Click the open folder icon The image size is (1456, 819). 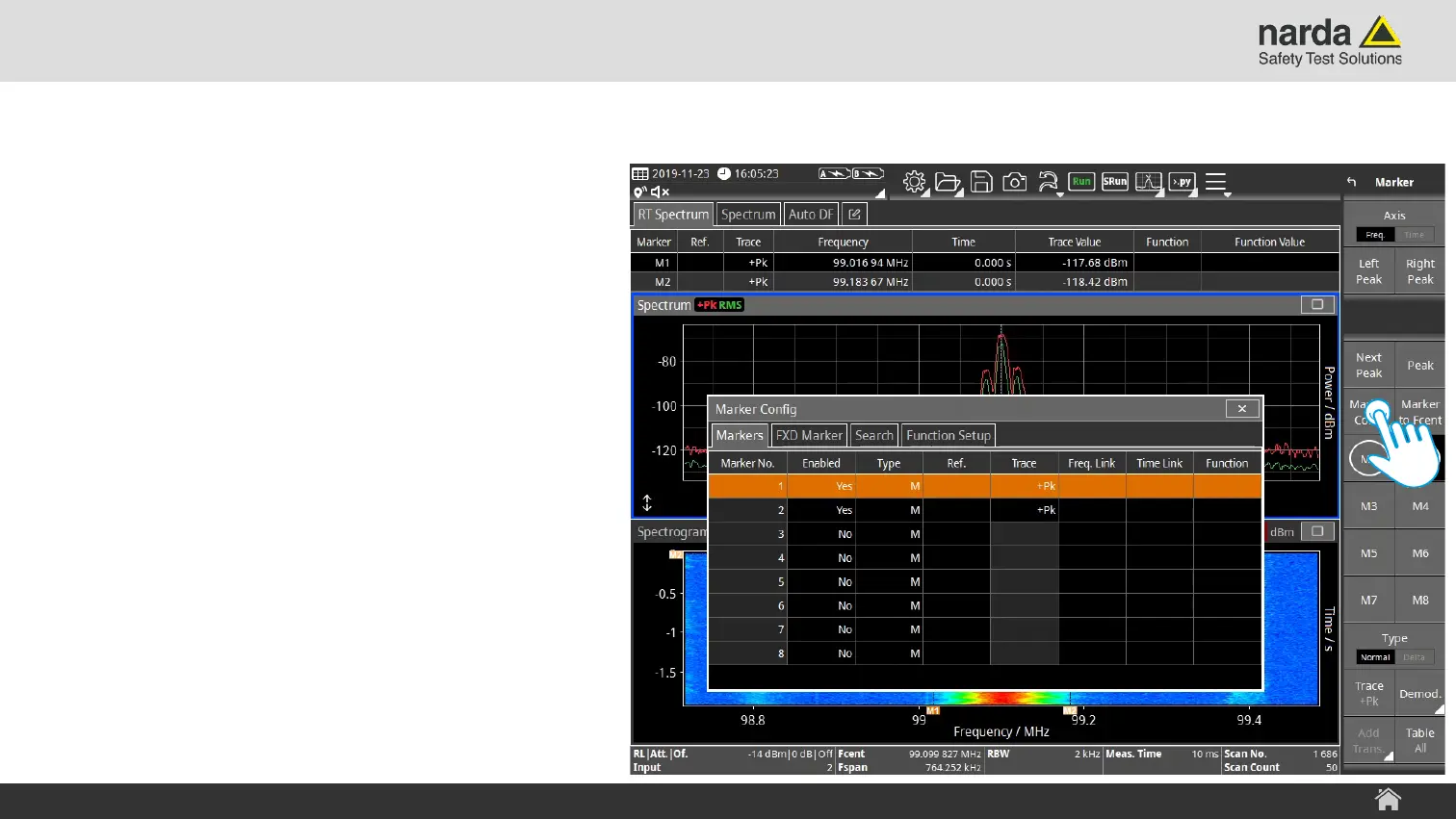[x=948, y=182]
